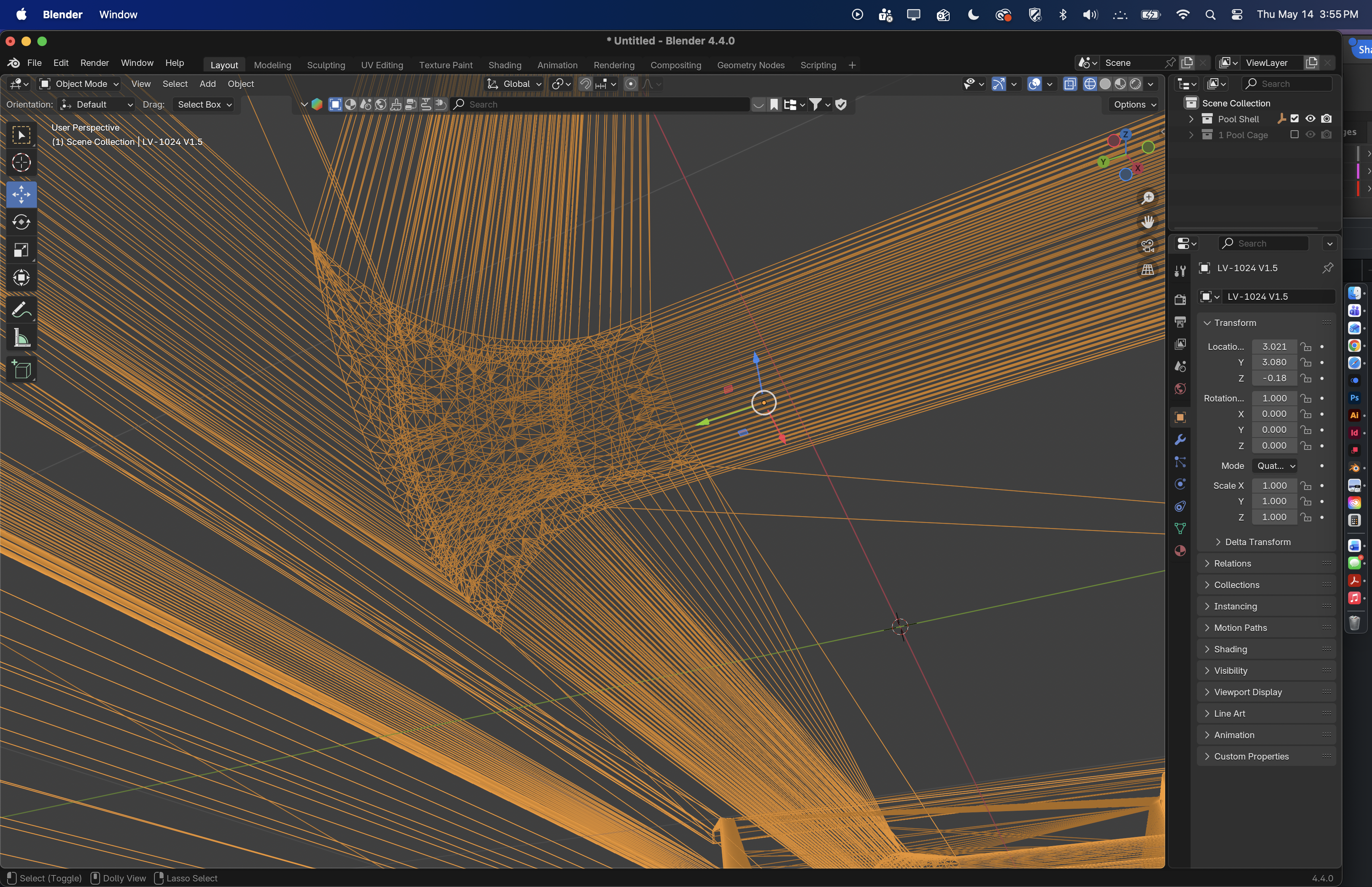The height and width of the screenshot is (887, 1372).
Task: Enable the 1 Pool Cage collection checkbox
Action: [1294, 135]
